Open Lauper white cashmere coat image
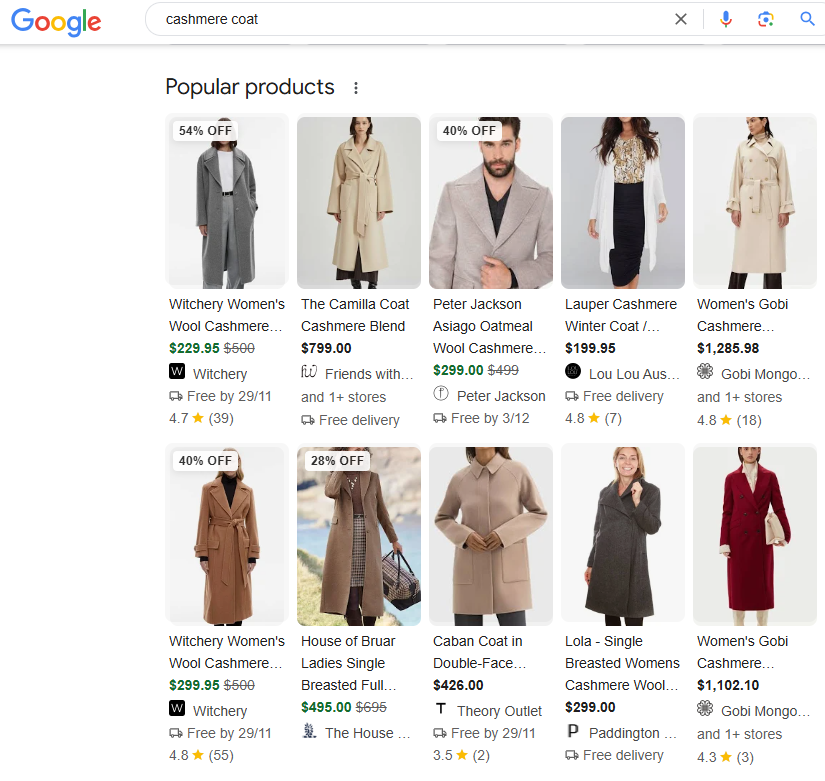This screenshot has width=825, height=781. click(623, 203)
